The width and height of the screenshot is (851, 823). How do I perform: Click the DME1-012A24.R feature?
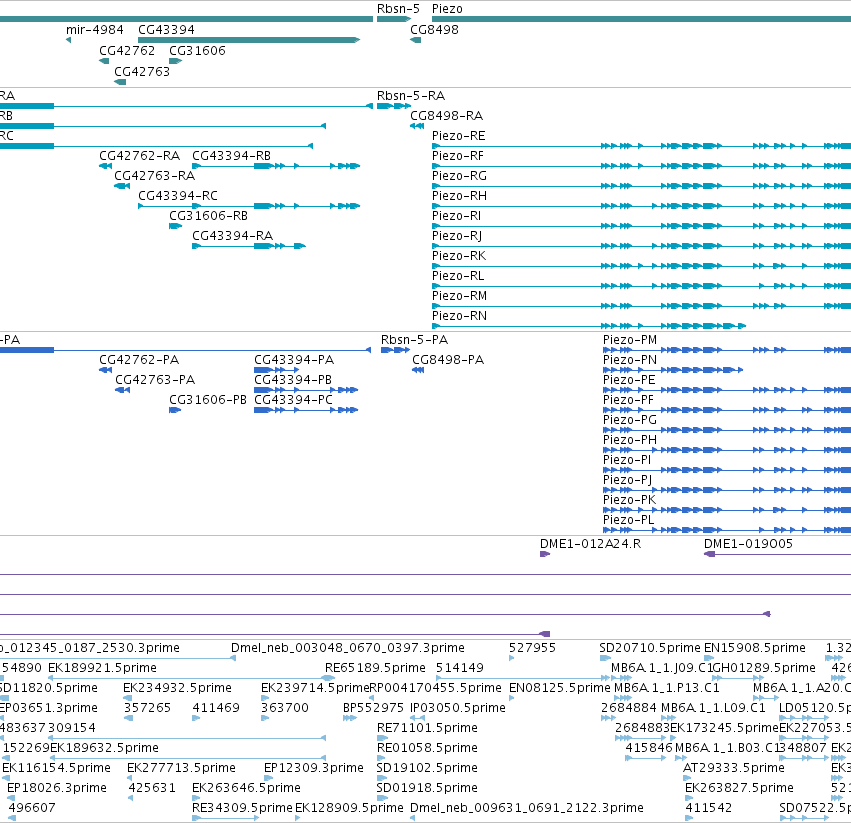[x=590, y=544]
